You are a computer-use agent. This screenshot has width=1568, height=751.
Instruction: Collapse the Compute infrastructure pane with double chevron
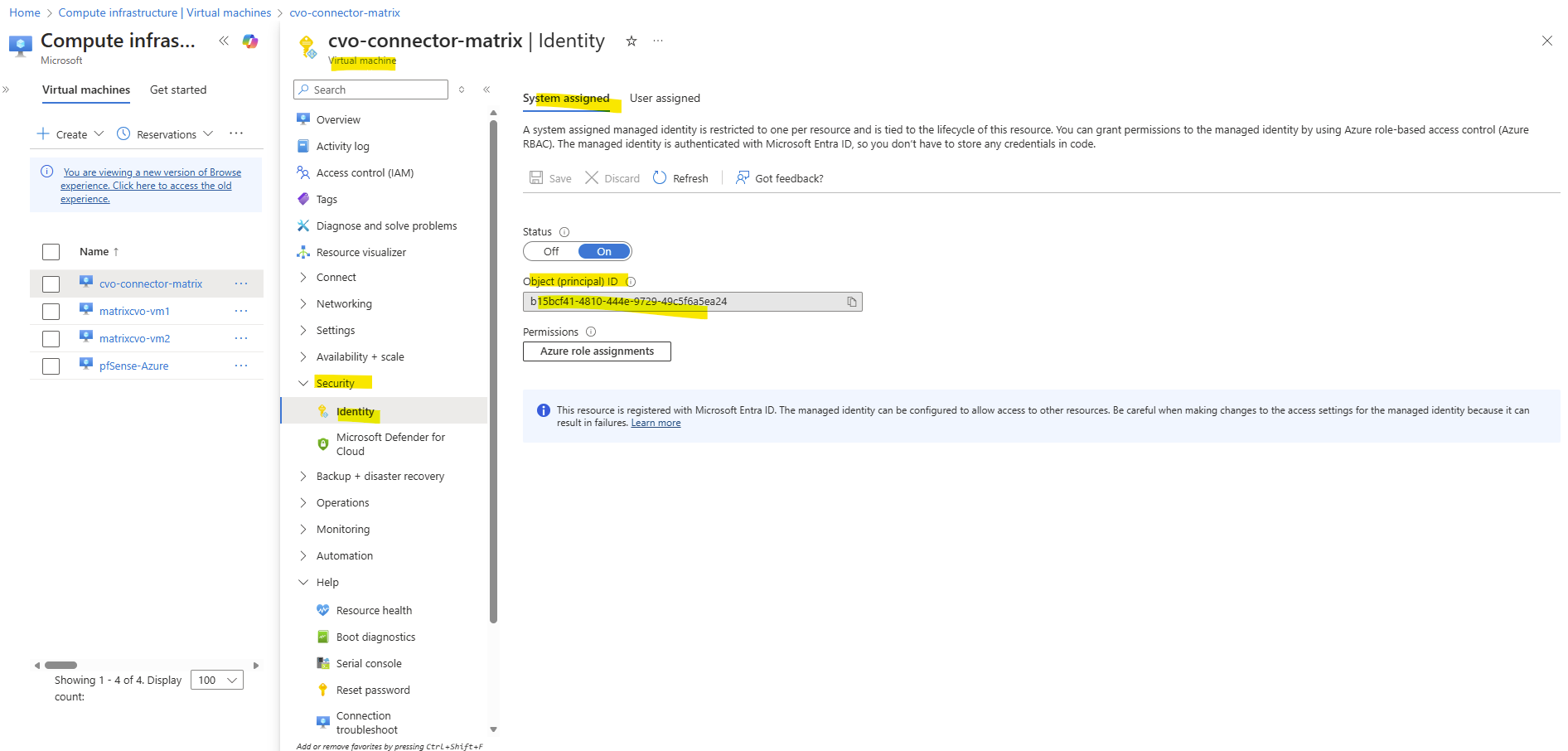tap(224, 41)
